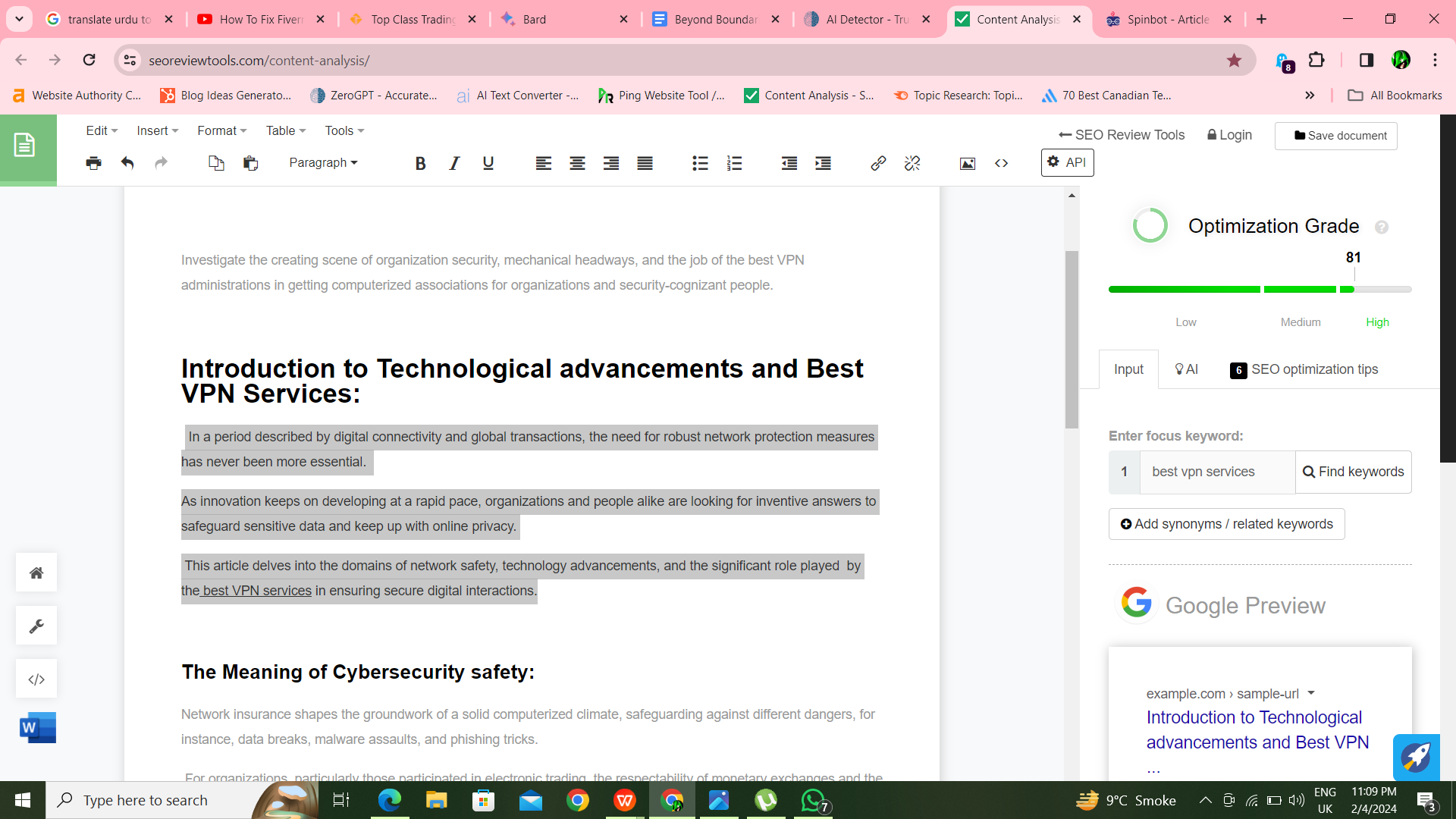Click the Remove link icon
1456x819 pixels.
(912, 163)
